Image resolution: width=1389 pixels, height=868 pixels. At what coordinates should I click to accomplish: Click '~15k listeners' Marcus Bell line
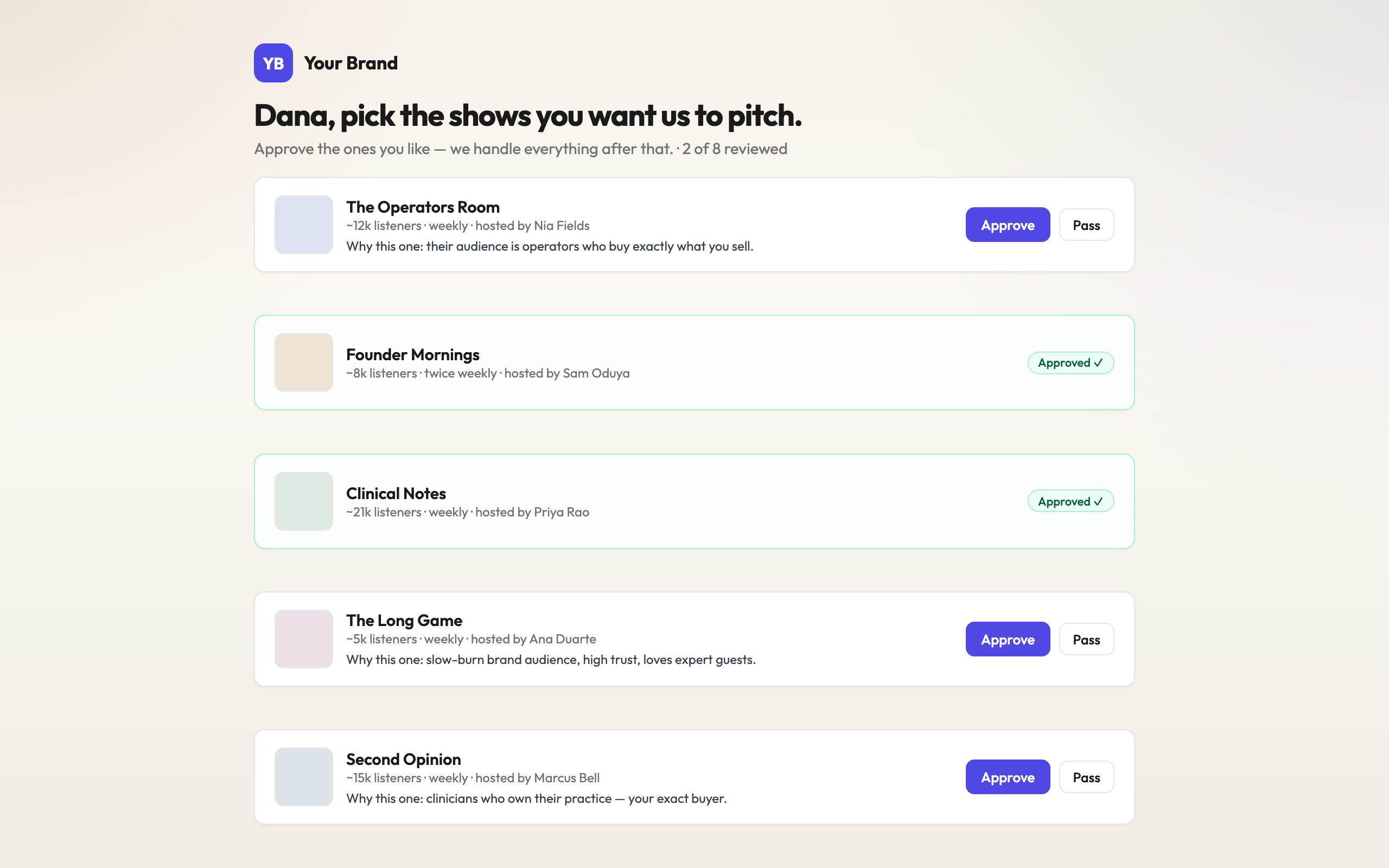(x=473, y=778)
